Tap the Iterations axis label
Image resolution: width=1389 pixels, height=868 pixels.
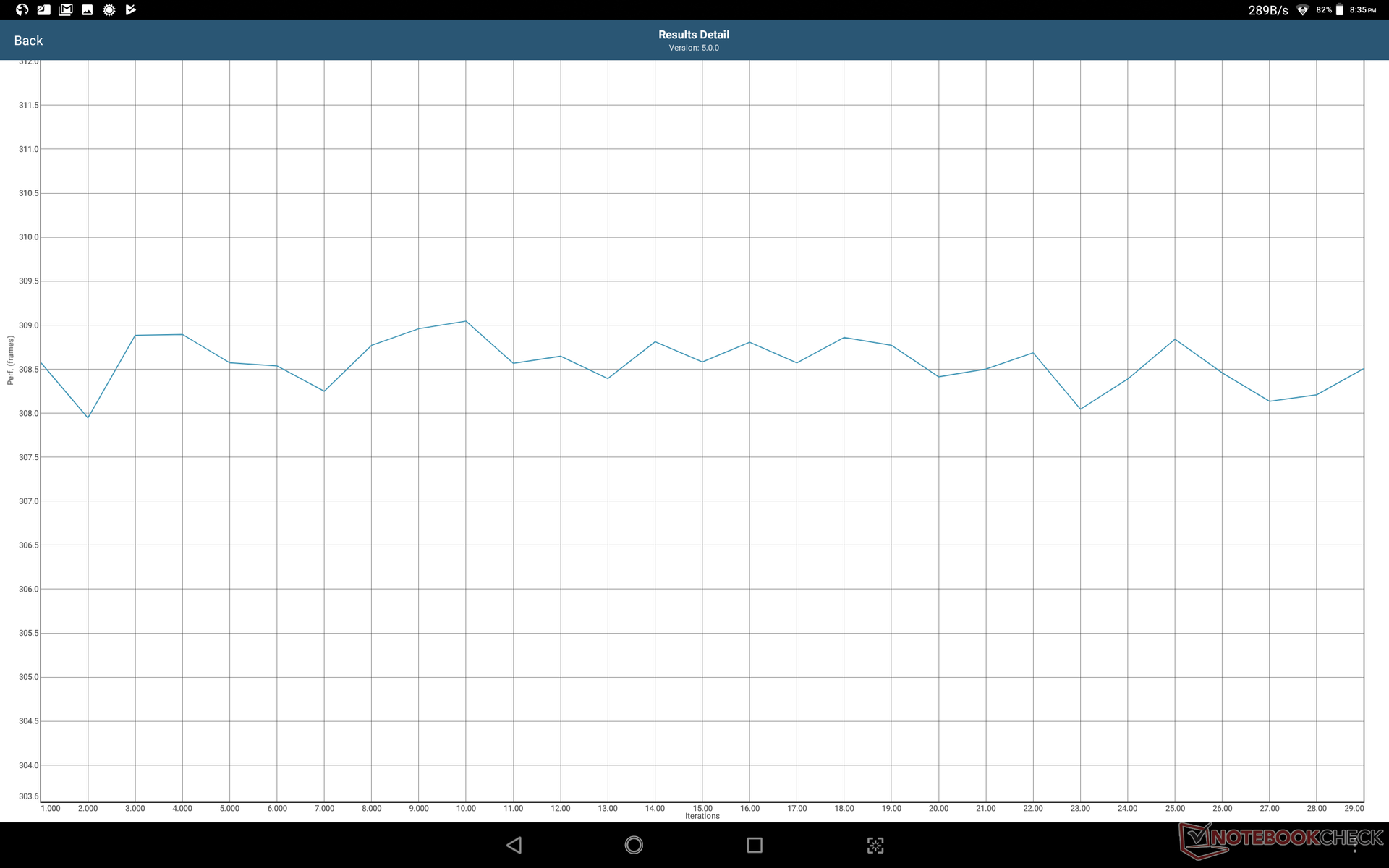[702, 816]
